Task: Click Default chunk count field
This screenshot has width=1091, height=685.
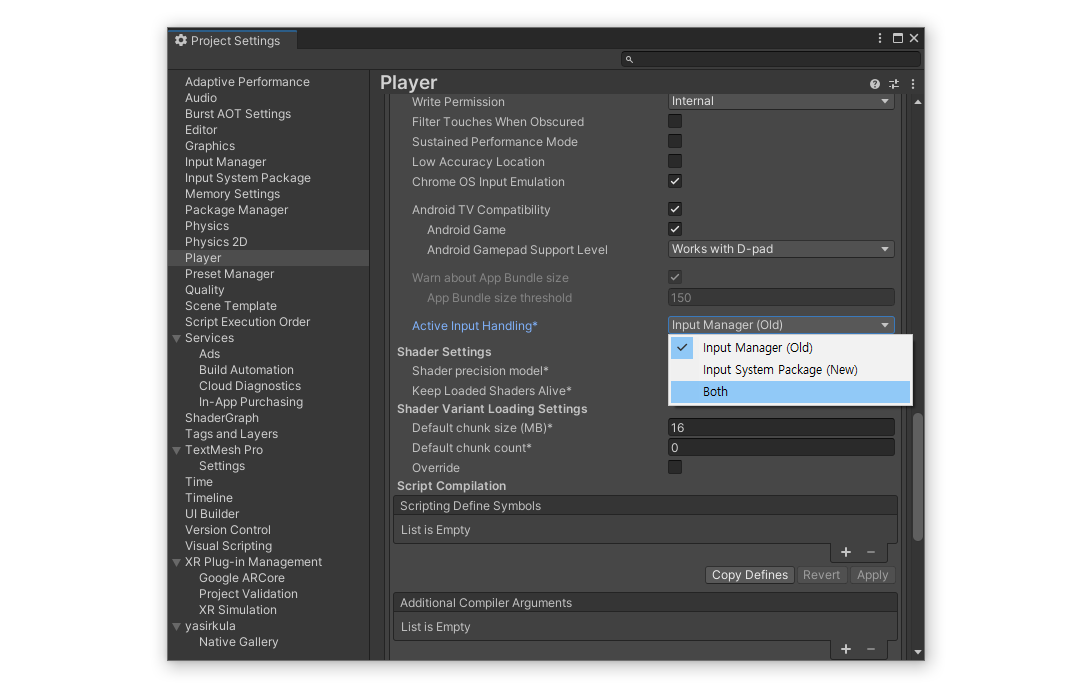Action: point(781,448)
